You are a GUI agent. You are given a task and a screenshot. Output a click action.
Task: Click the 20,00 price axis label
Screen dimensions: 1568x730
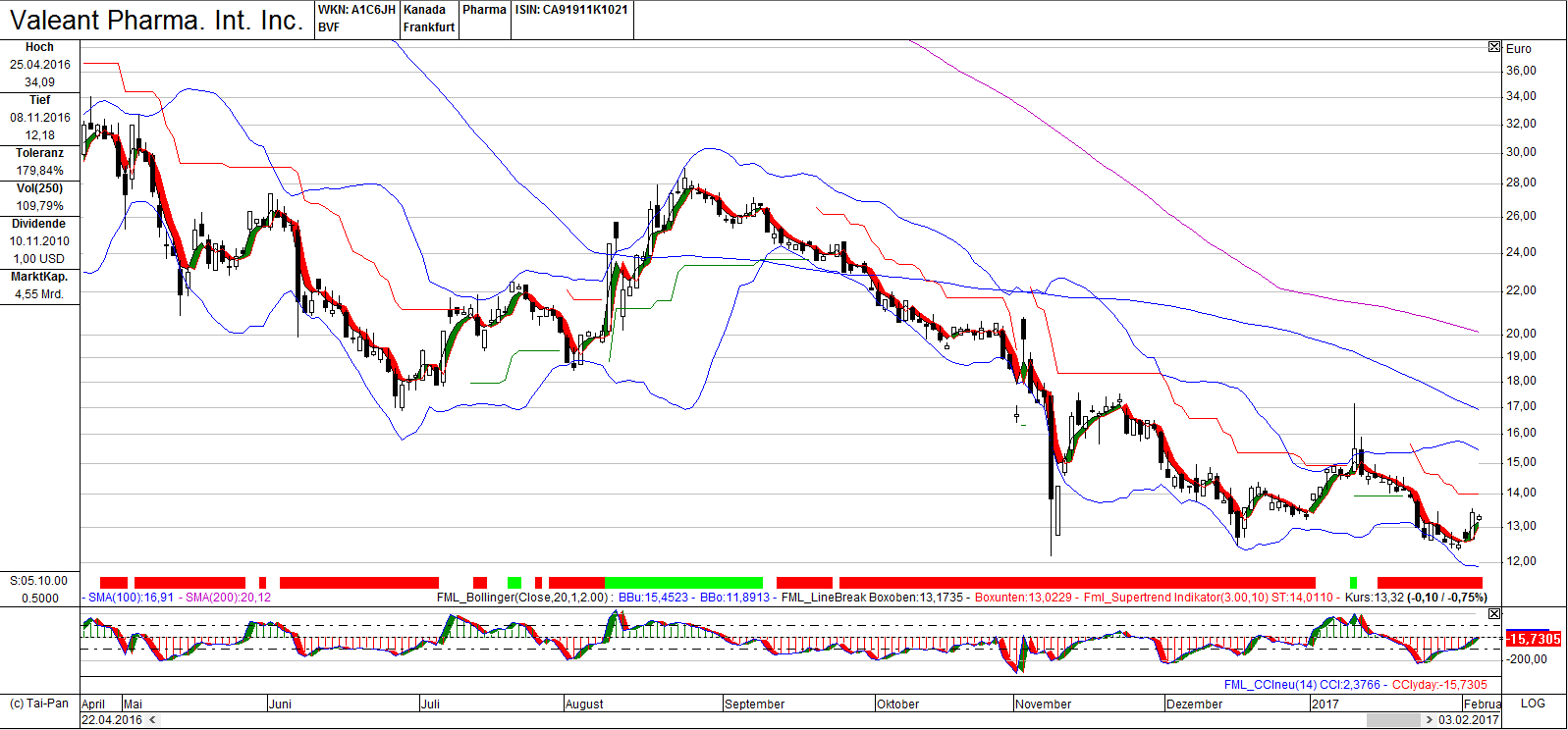coord(1522,334)
